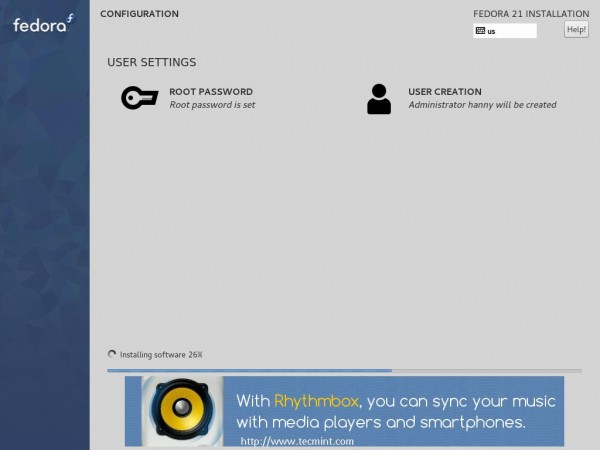Image resolution: width=600 pixels, height=450 pixels.
Task: Click the FEDORA 21 INSTALLATION title
Action: [x=531, y=14]
